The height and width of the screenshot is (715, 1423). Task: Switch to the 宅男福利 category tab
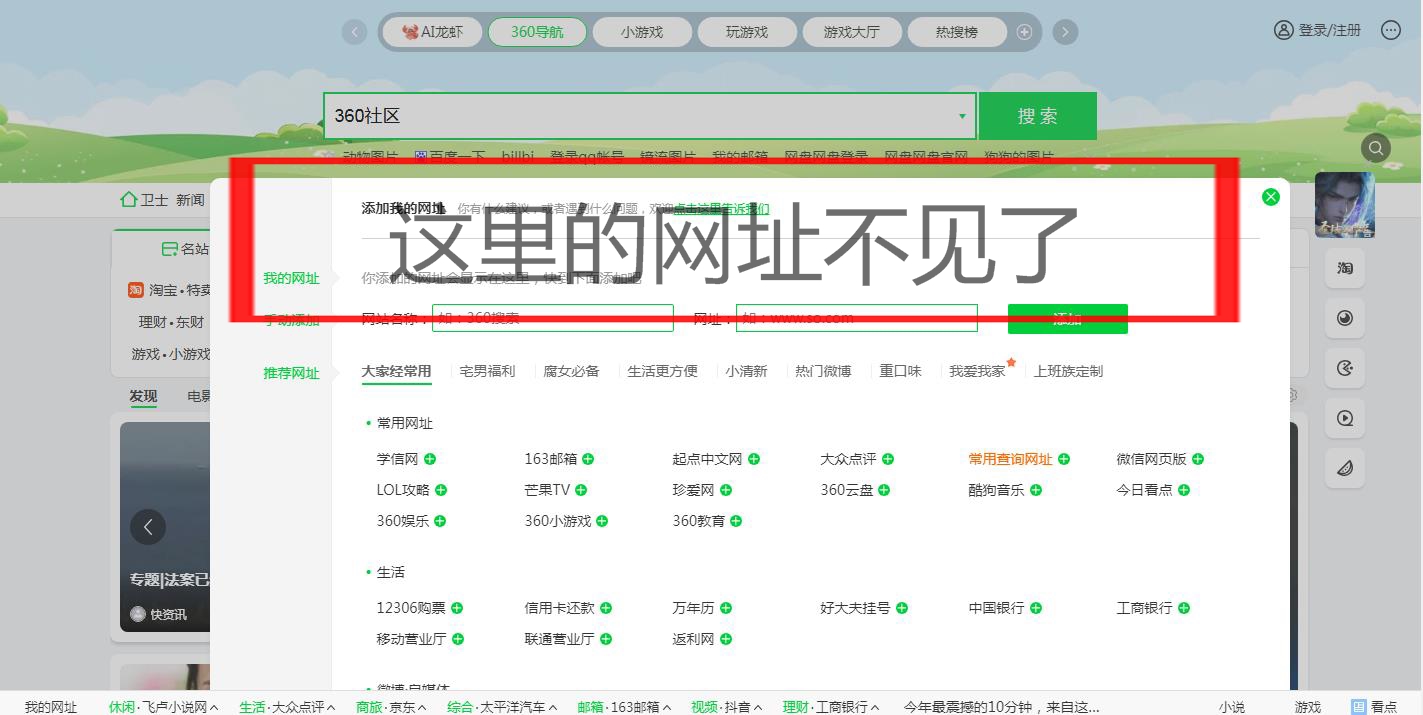[487, 371]
